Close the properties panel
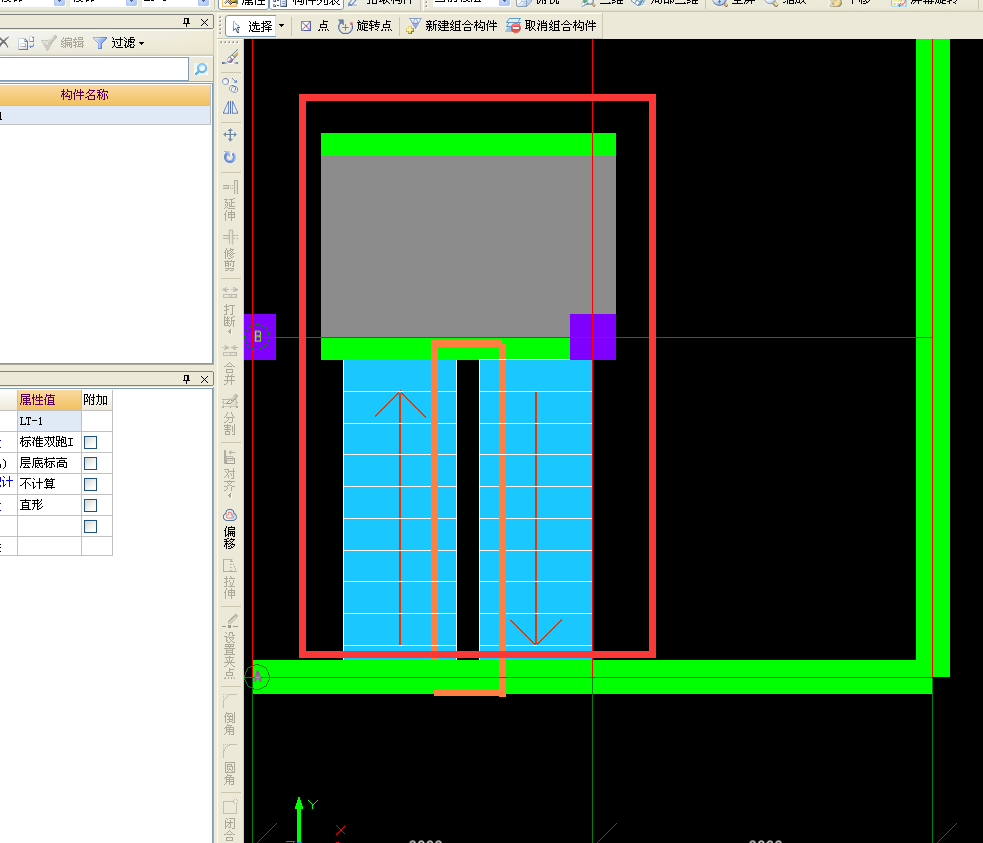Viewport: 983px width, 843px height. [x=204, y=379]
